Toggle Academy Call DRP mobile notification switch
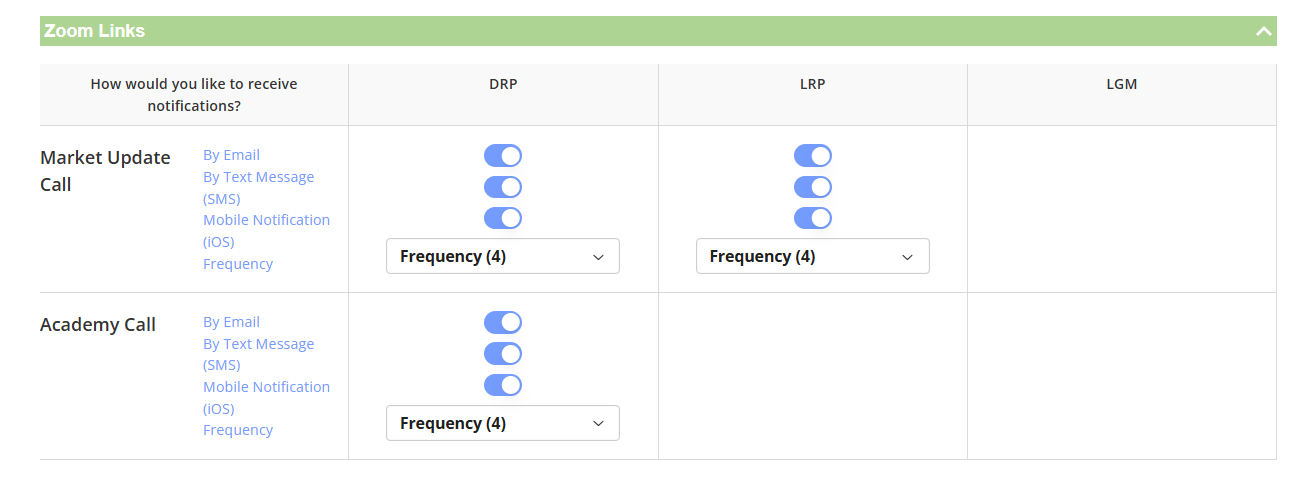1308x479 pixels. [503, 385]
